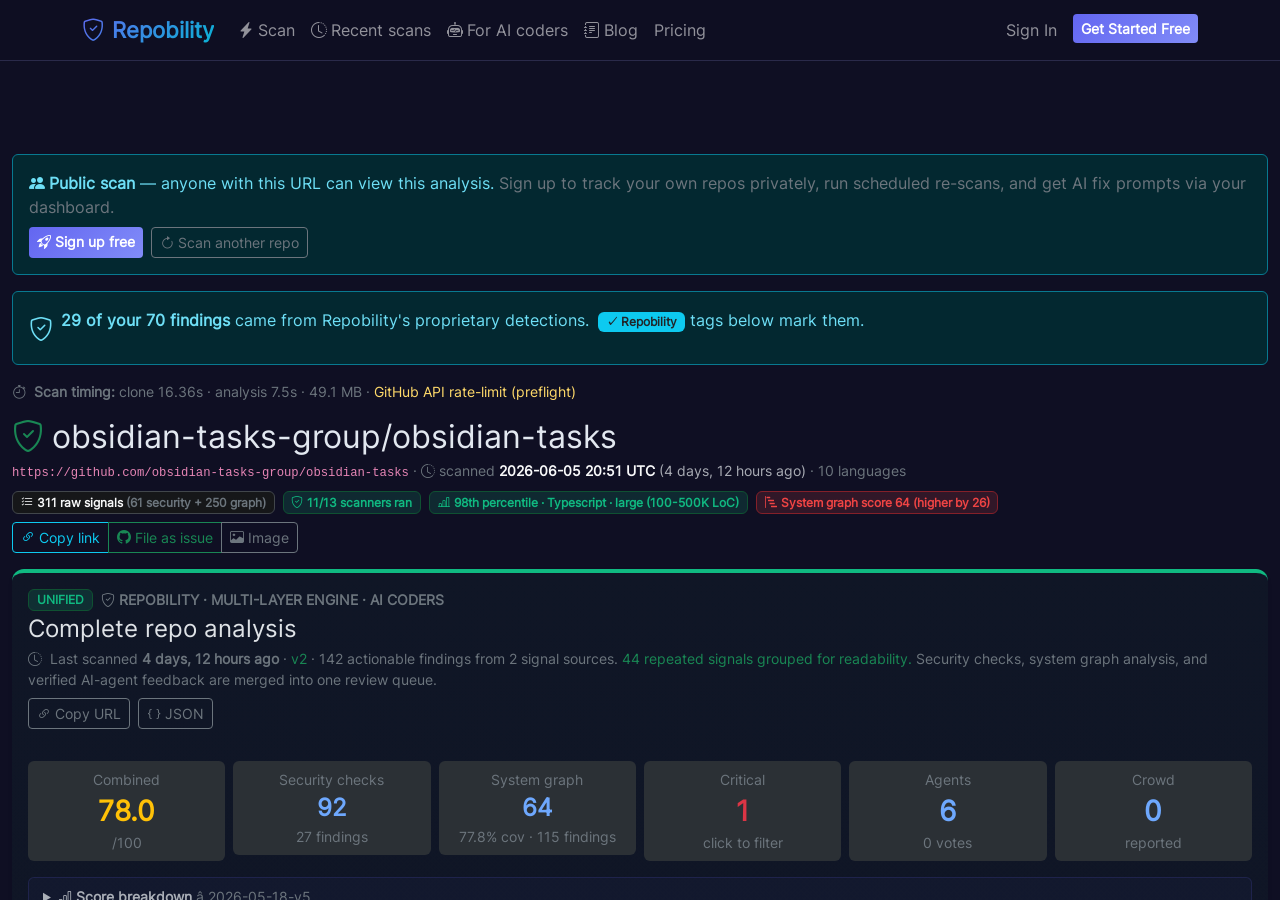Click the Copy URL button
This screenshot has width=1280, height=900.
pos(79,713)
